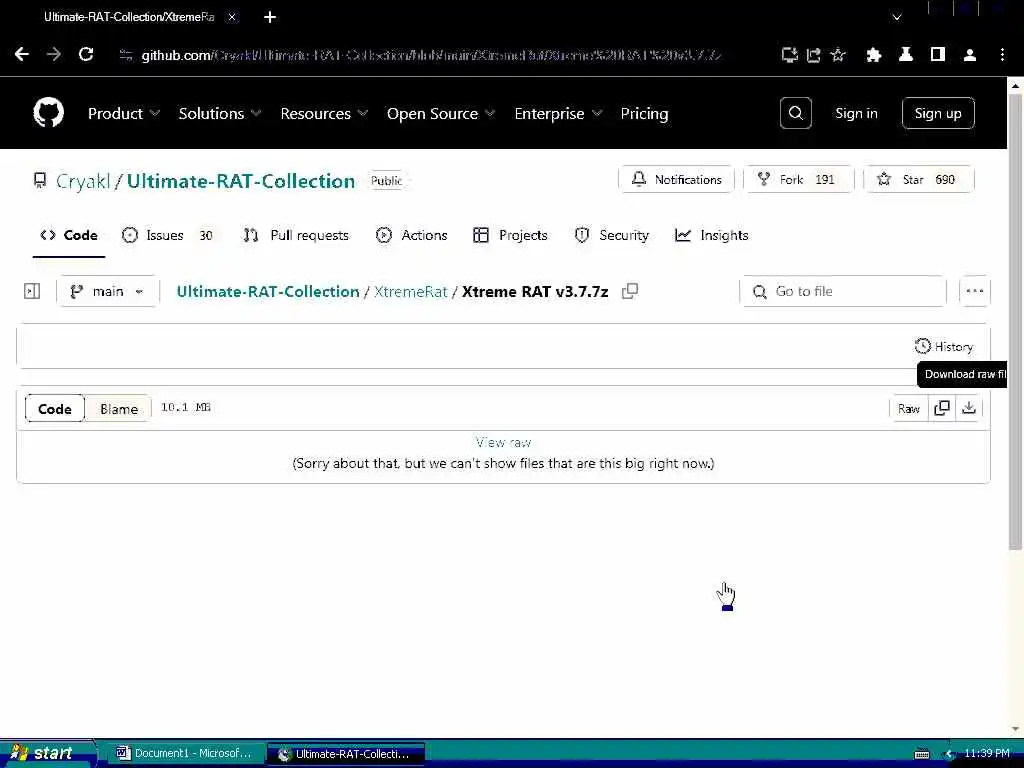This screenshot has width=1024, height=768.
Task: Click the page vertical scrollbar thumb
Action: [1015, 320]
